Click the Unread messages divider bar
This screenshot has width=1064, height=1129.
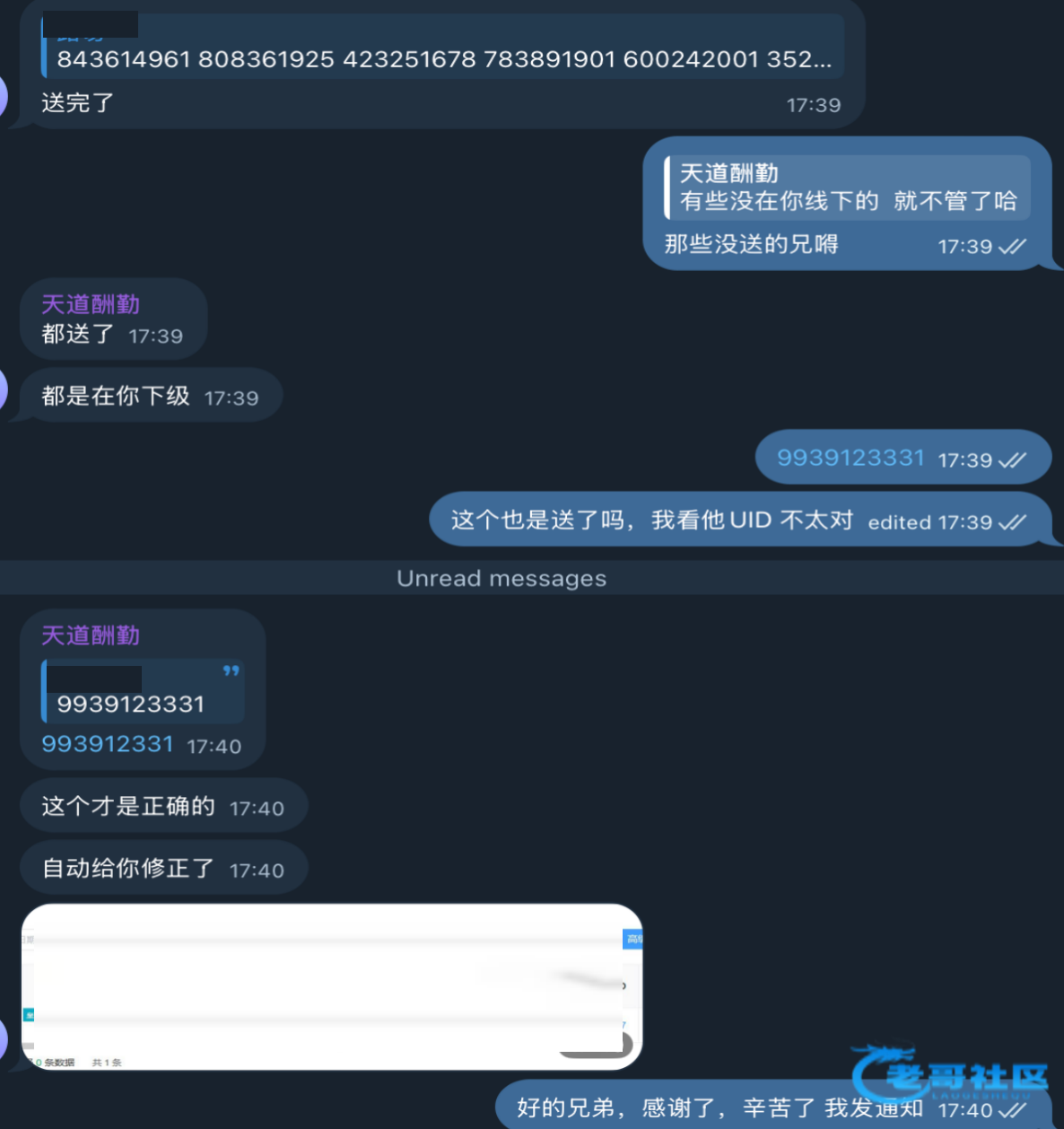[x=532, y=578]
